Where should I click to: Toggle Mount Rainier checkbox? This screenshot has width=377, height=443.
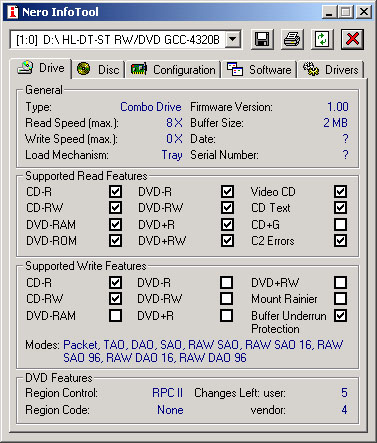340,298
